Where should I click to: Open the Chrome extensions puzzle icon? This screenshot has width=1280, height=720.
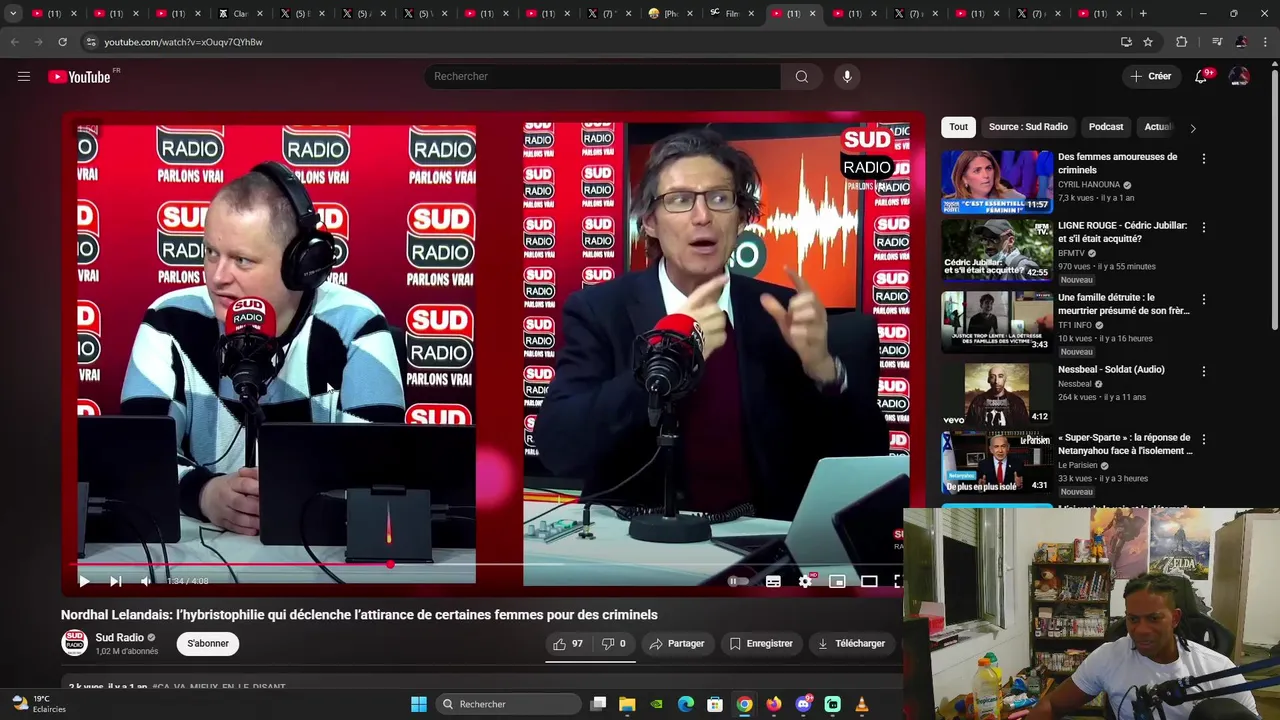tap(1181, 42)
